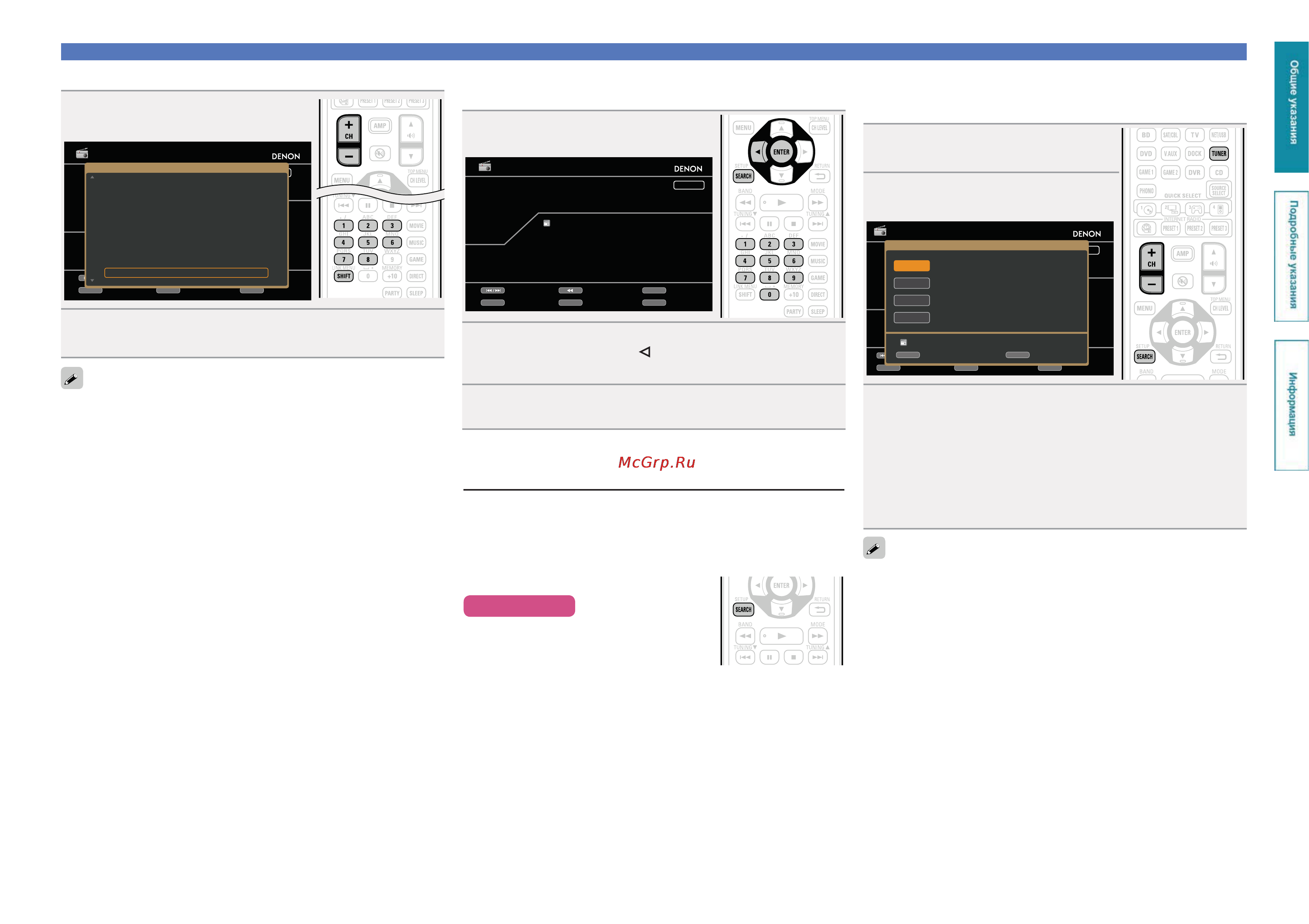Click play button on the bottom remote

[x=781, y=636]
